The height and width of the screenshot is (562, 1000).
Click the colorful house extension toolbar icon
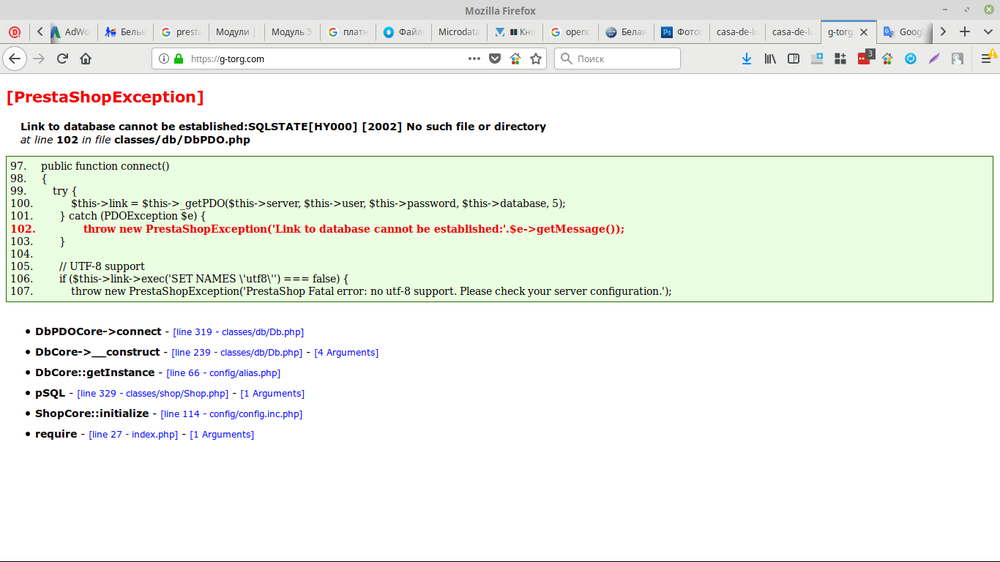(x=887, y=59)
